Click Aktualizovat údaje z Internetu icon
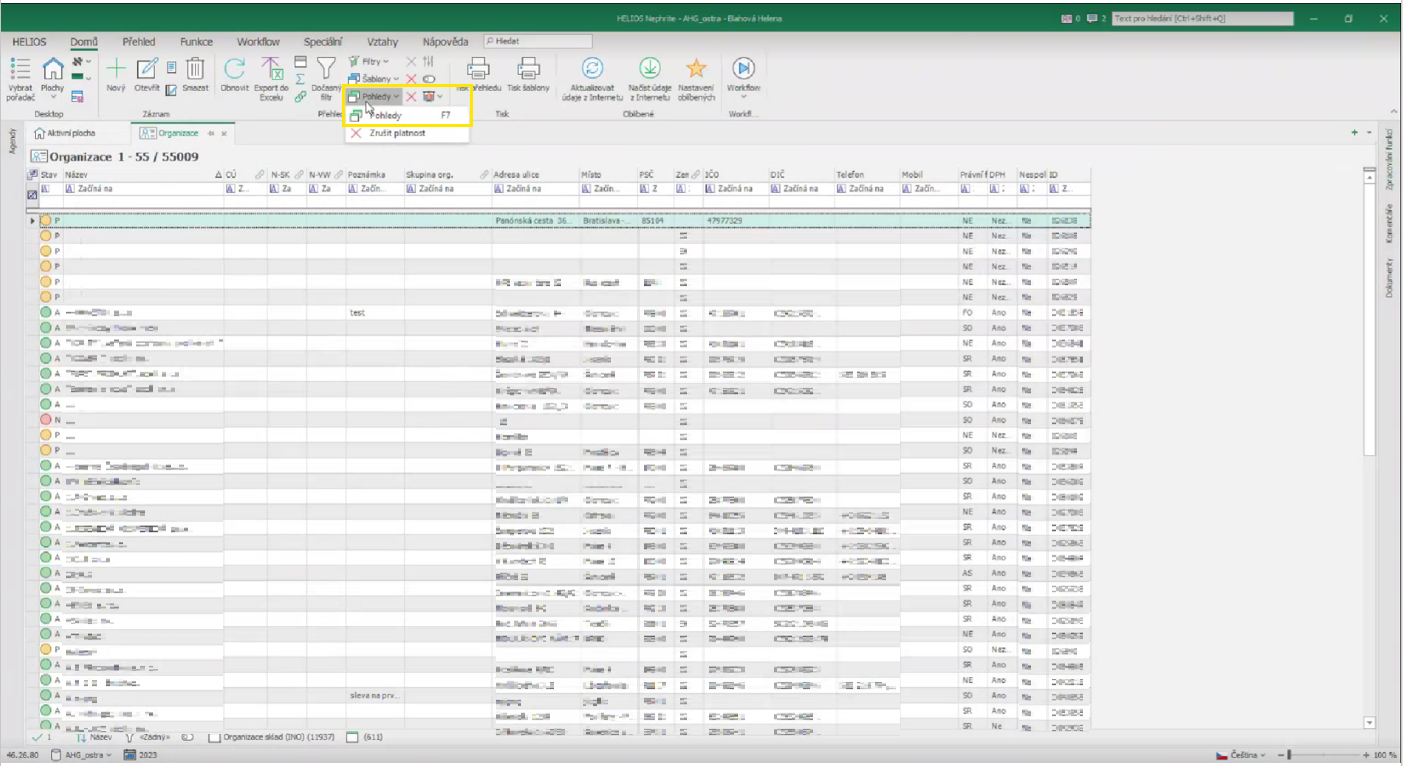1403x766 pixels. 592,69
